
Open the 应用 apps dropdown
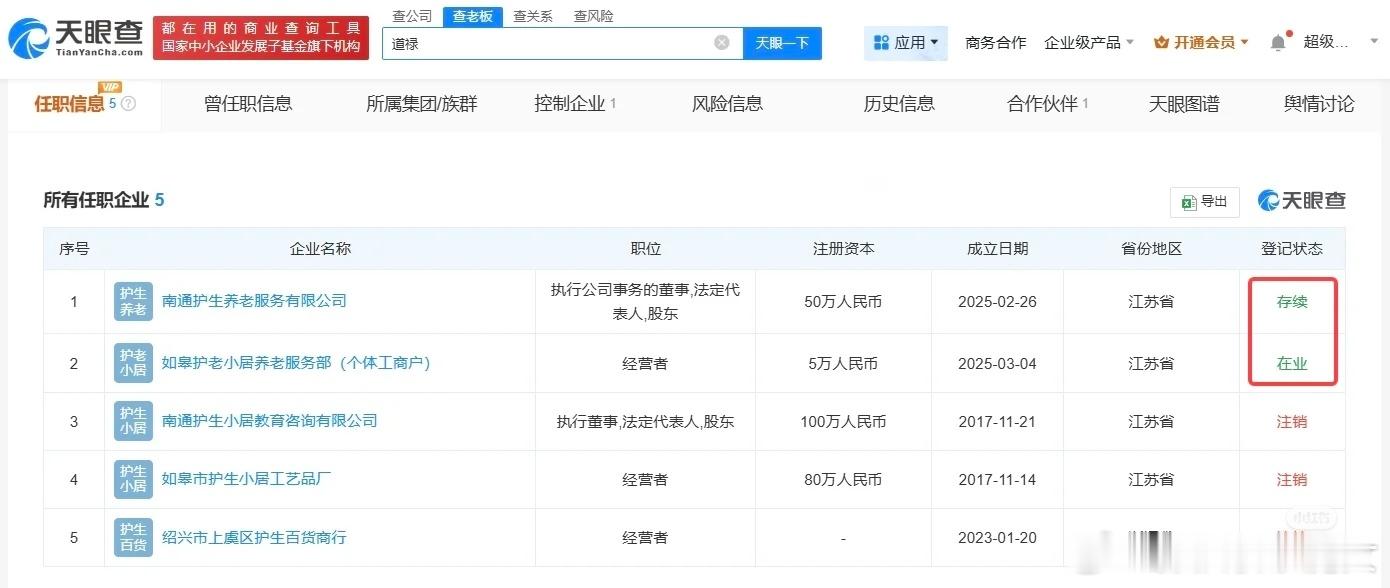tap(906, 42)
